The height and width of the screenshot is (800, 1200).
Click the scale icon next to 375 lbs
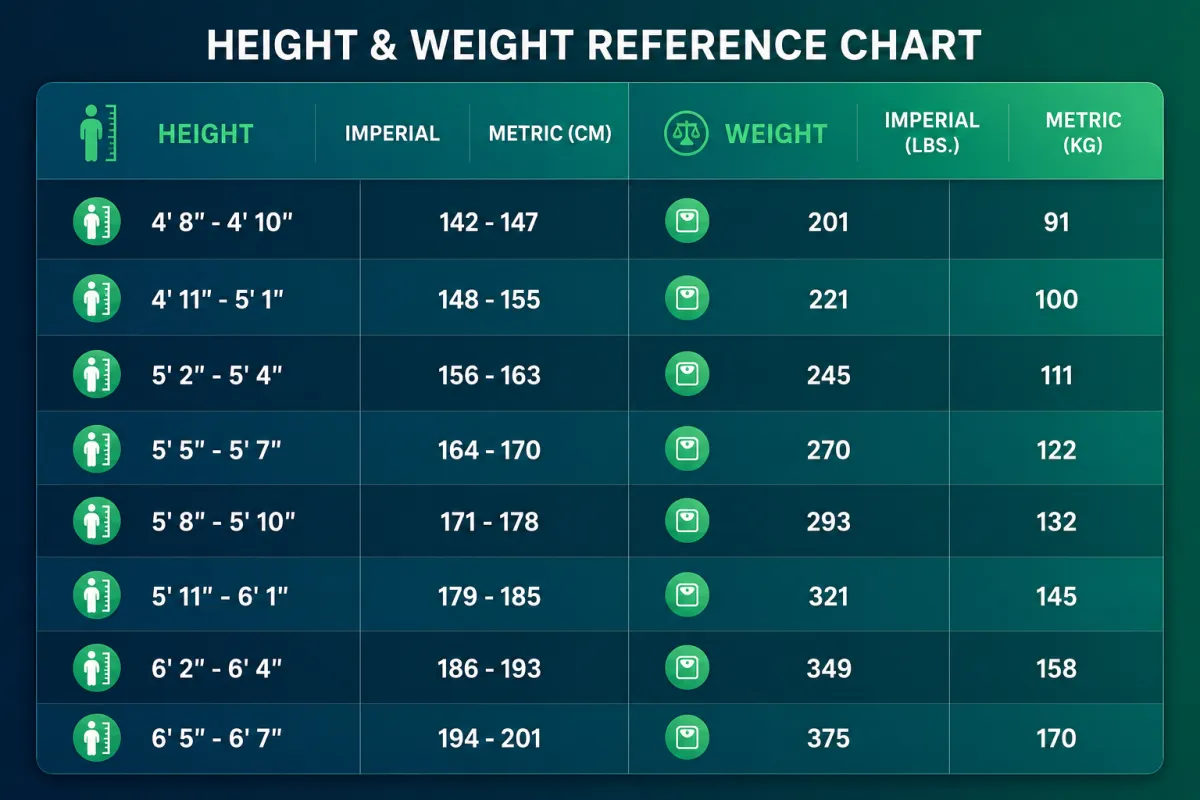click(687, 738)
